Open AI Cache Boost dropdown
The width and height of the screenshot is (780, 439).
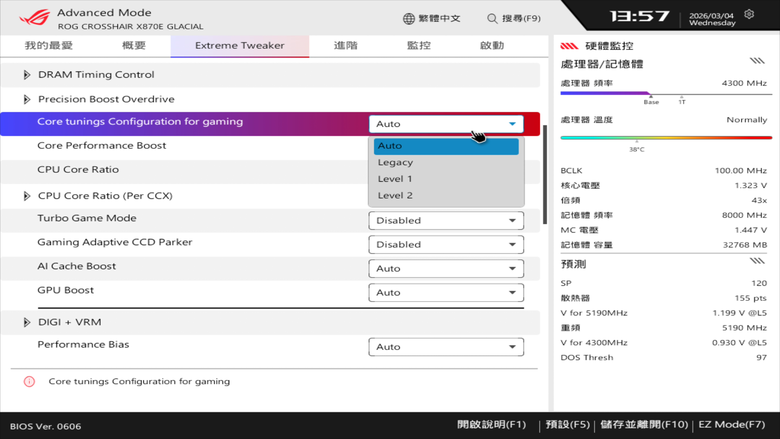(x=446, y=268)
